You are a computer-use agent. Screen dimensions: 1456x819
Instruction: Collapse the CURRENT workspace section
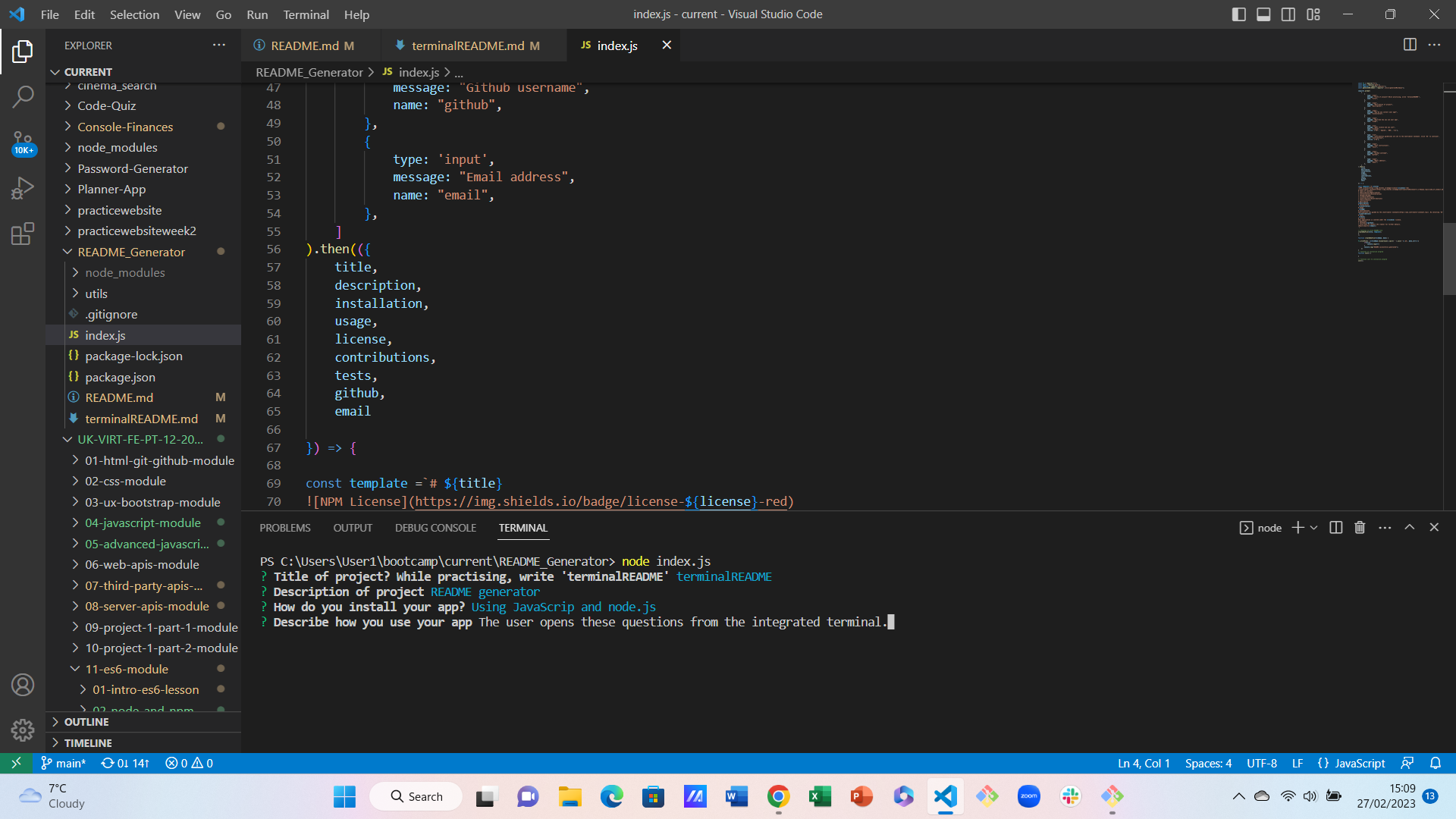[143, 72]
